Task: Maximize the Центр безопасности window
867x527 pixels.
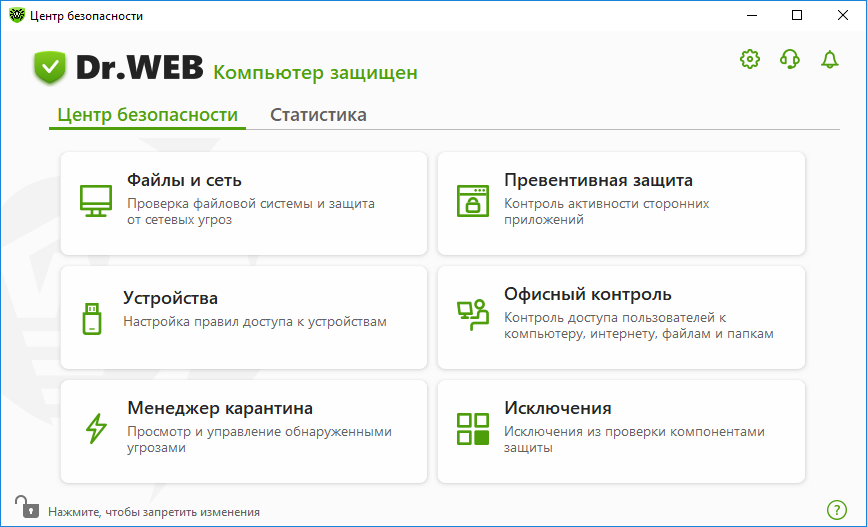Action: click(797, 15)
